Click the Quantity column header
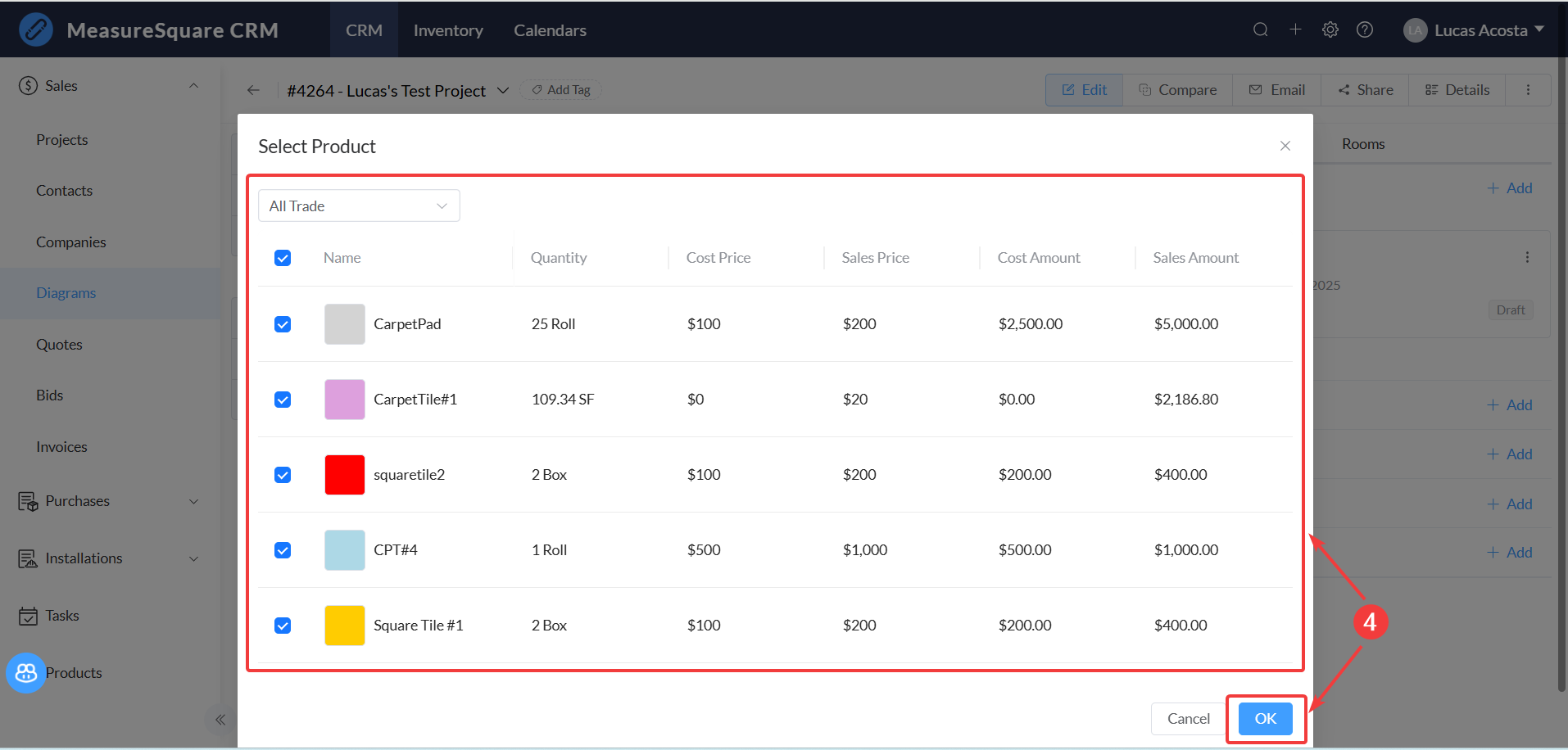 point(559,258)
